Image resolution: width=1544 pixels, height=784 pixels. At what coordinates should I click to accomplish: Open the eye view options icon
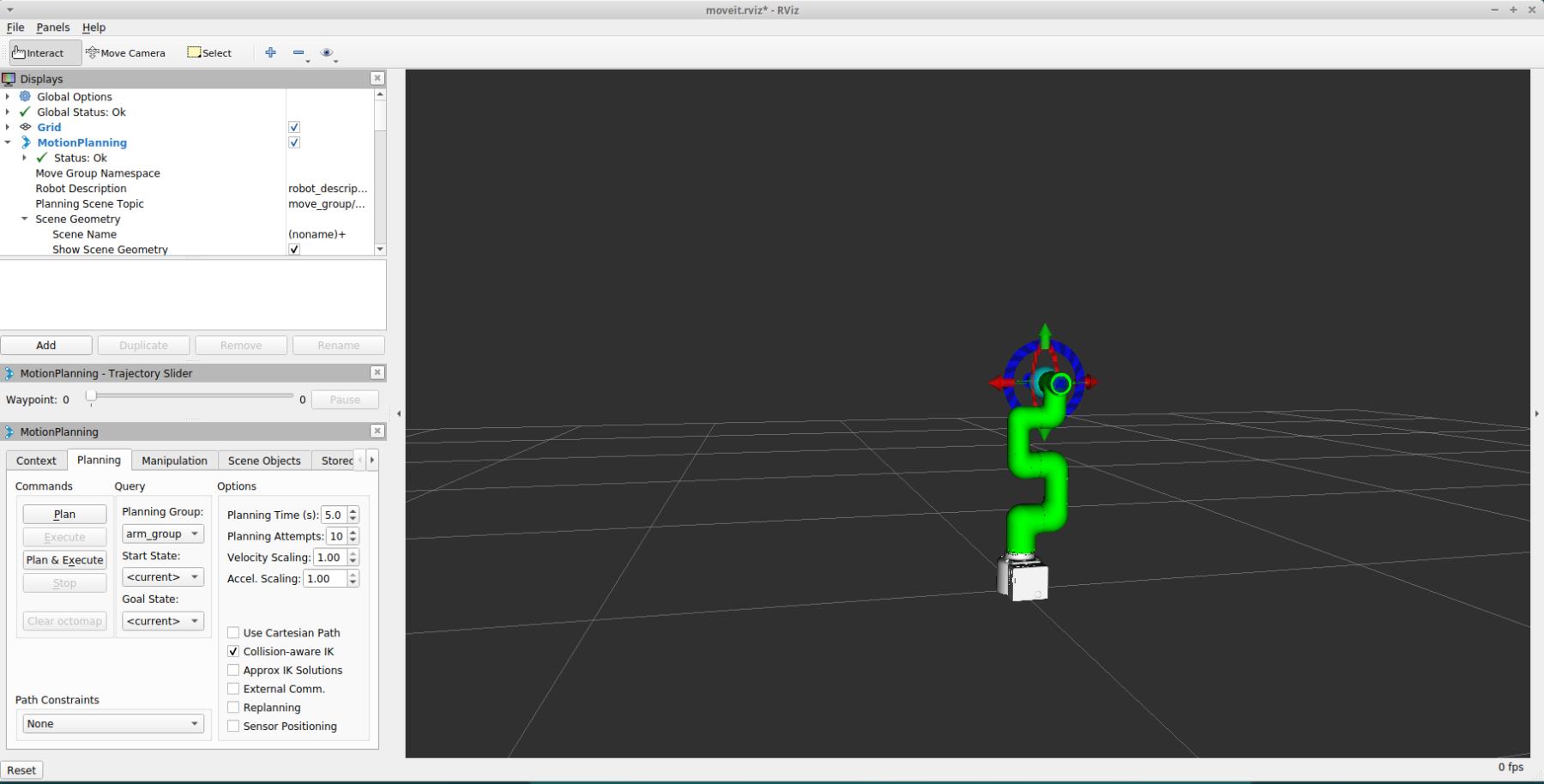coord(326,52)
